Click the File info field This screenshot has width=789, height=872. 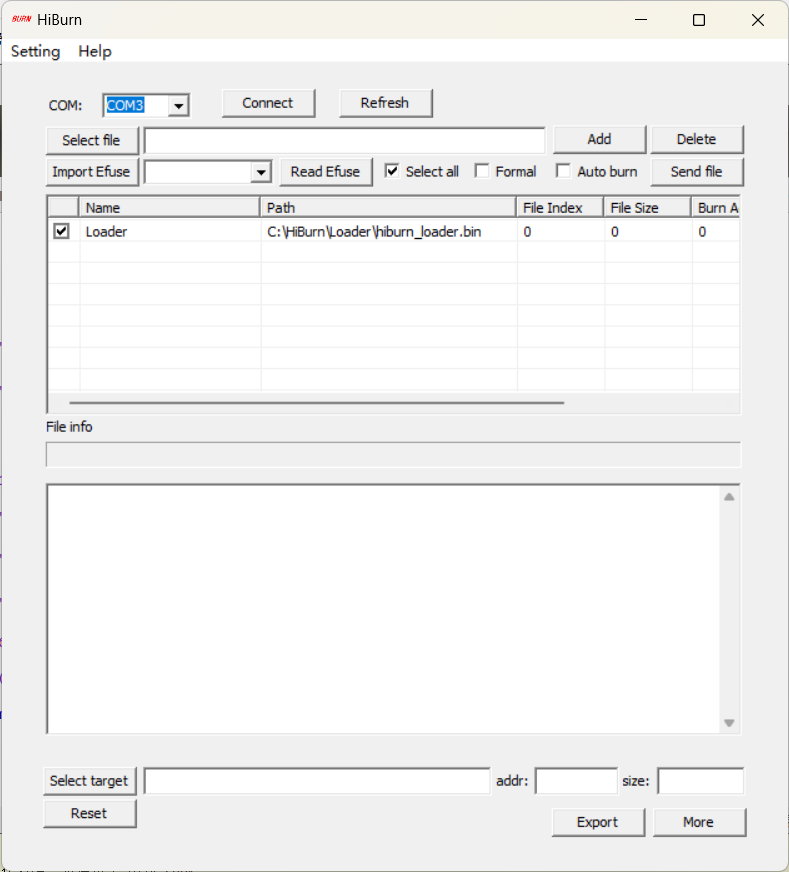393,455
